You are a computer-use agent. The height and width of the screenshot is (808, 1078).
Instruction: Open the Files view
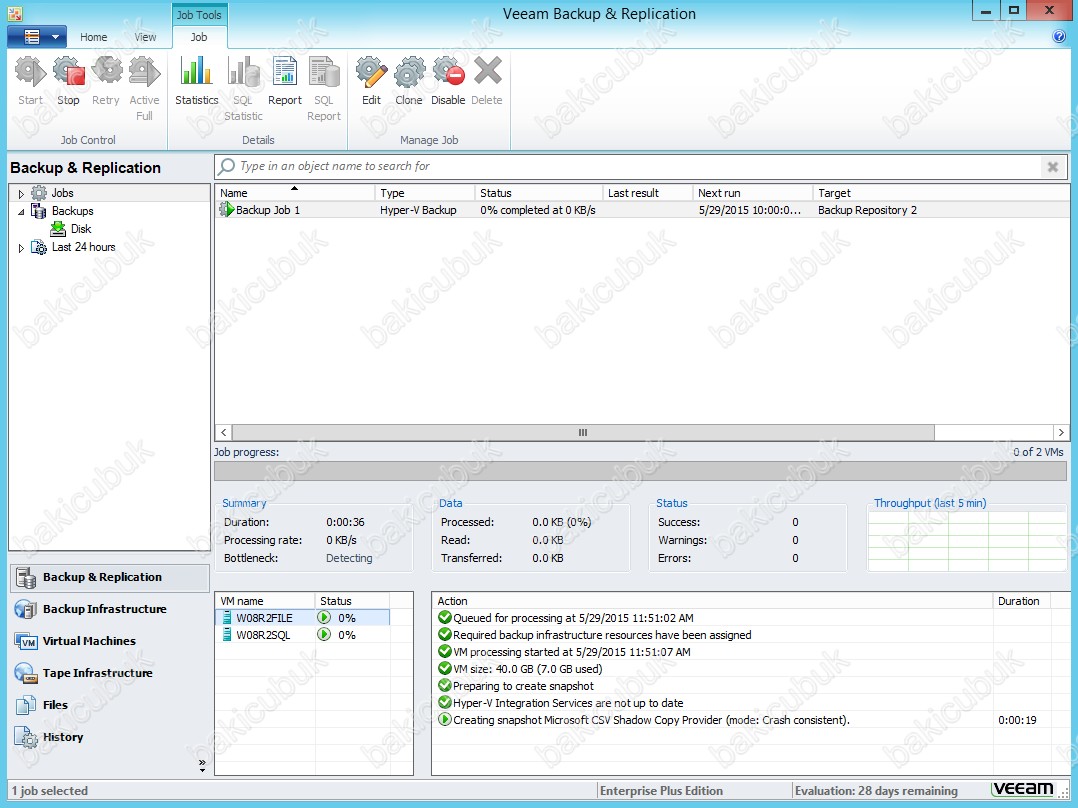(110, 705)
